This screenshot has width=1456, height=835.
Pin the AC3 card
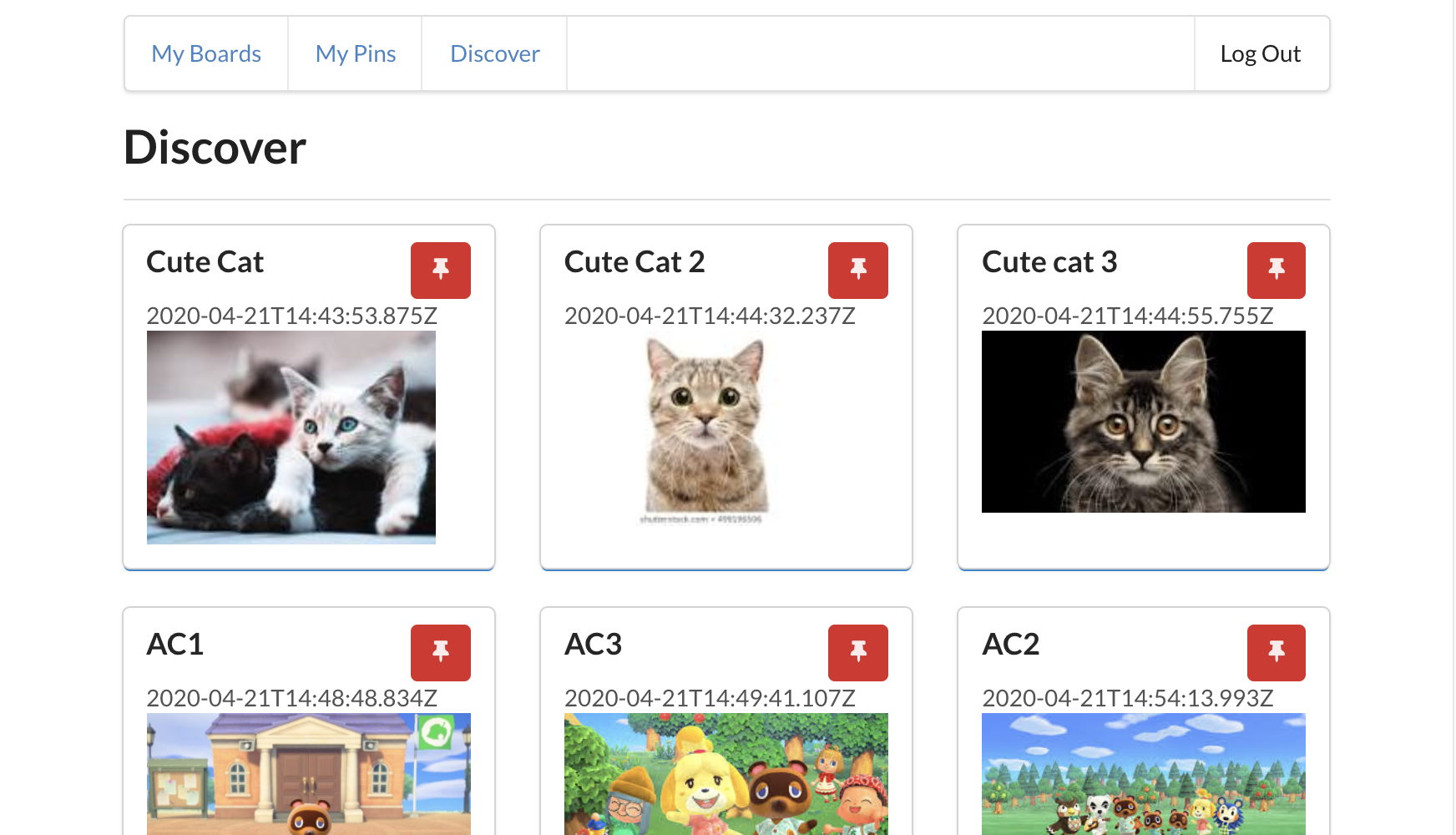[x=858, y=653]
